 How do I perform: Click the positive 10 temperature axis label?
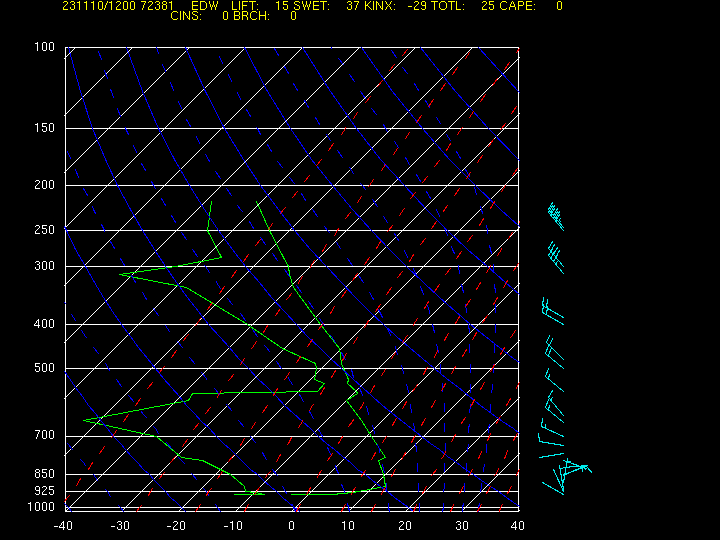point(348,526)
